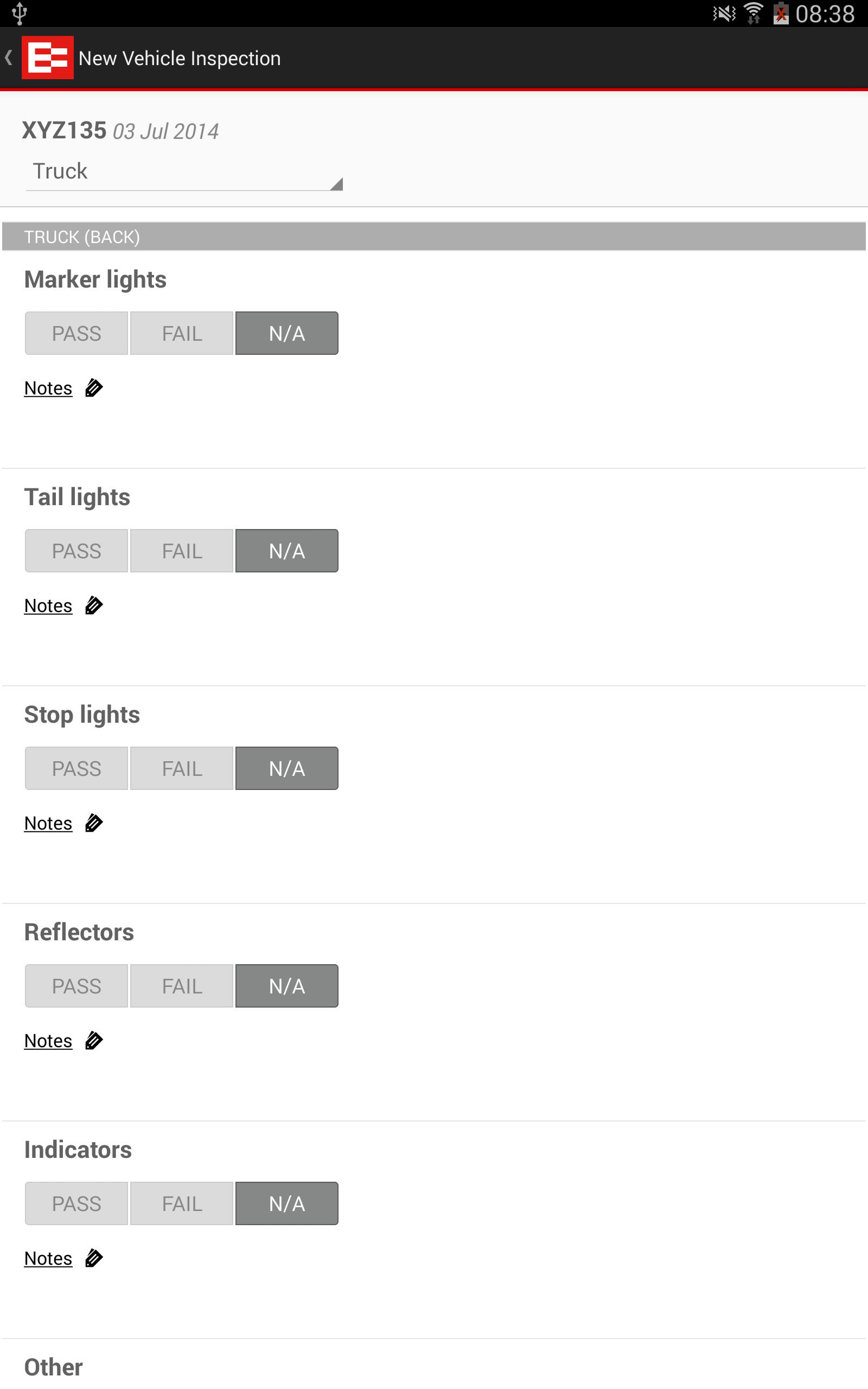The image size is (868, 1389).
Task: Open the Truck vehicle type dropdown
Action: [x=184, y=171]
